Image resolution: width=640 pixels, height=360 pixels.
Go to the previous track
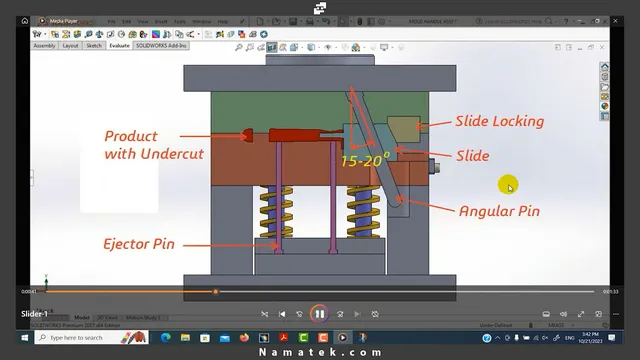282,314
